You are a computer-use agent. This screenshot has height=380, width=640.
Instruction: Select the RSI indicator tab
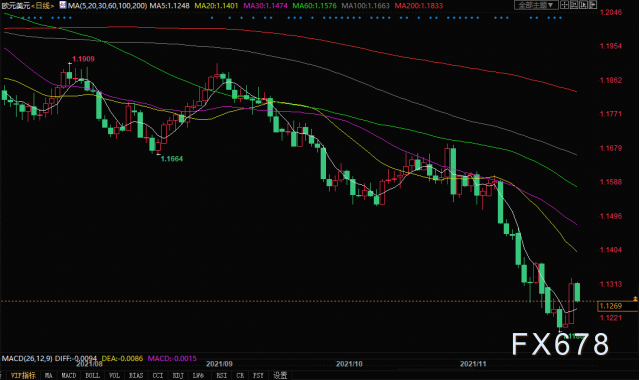tap(222, 376)
